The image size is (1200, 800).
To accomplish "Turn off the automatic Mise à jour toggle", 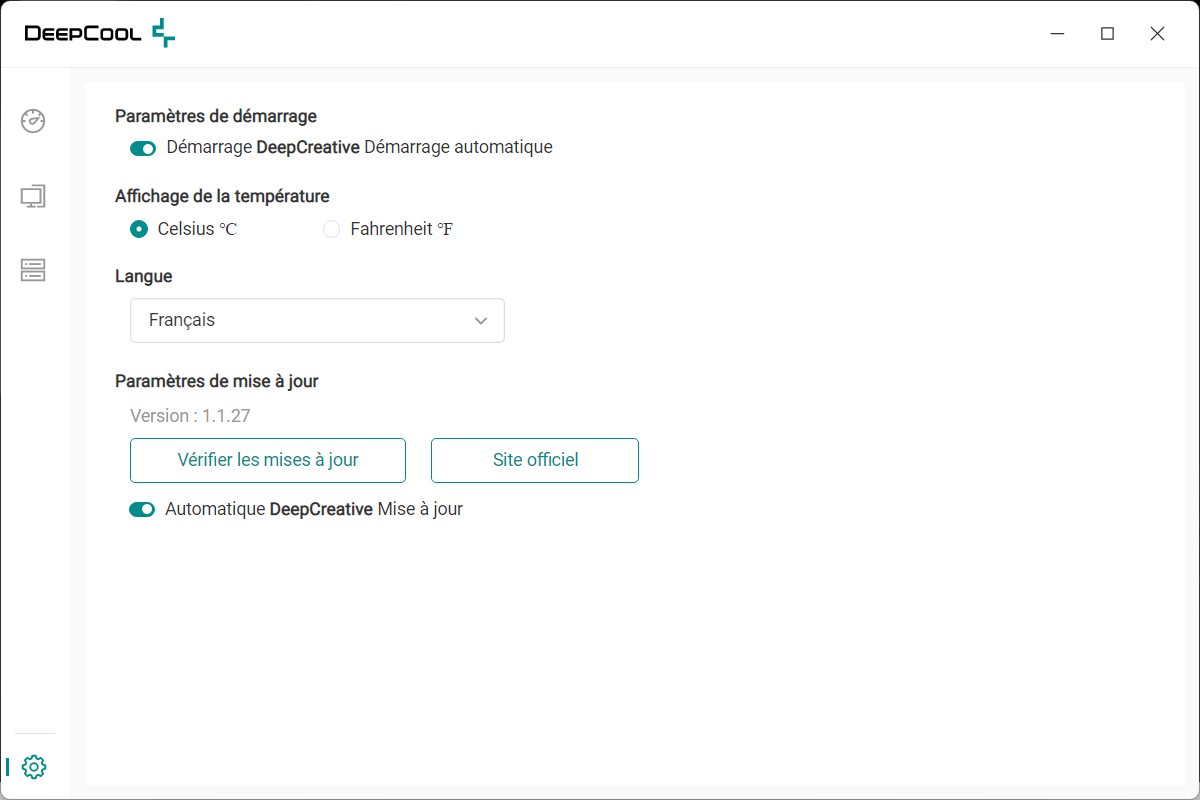I will click(x=142, y=510).
